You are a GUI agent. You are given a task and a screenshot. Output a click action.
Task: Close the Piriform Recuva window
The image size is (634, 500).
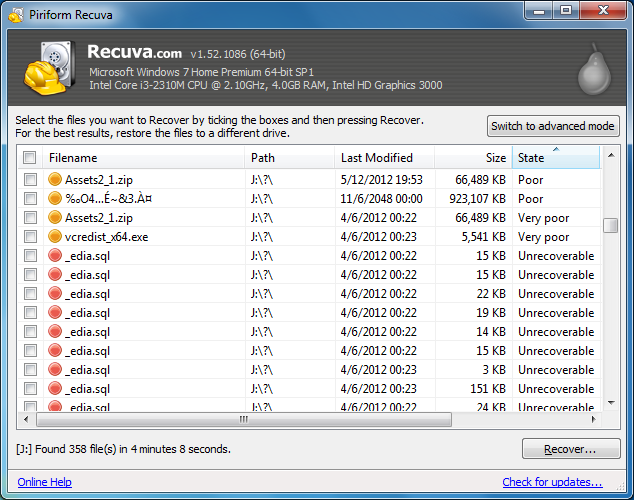tap(603, 11)
